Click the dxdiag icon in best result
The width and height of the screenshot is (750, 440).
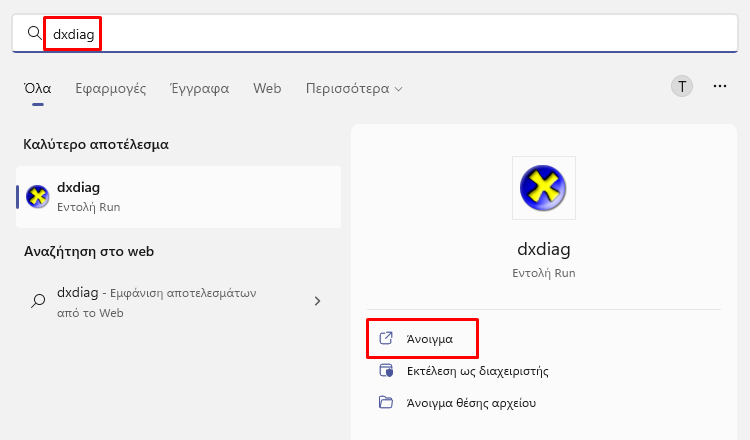coord(38,197)
